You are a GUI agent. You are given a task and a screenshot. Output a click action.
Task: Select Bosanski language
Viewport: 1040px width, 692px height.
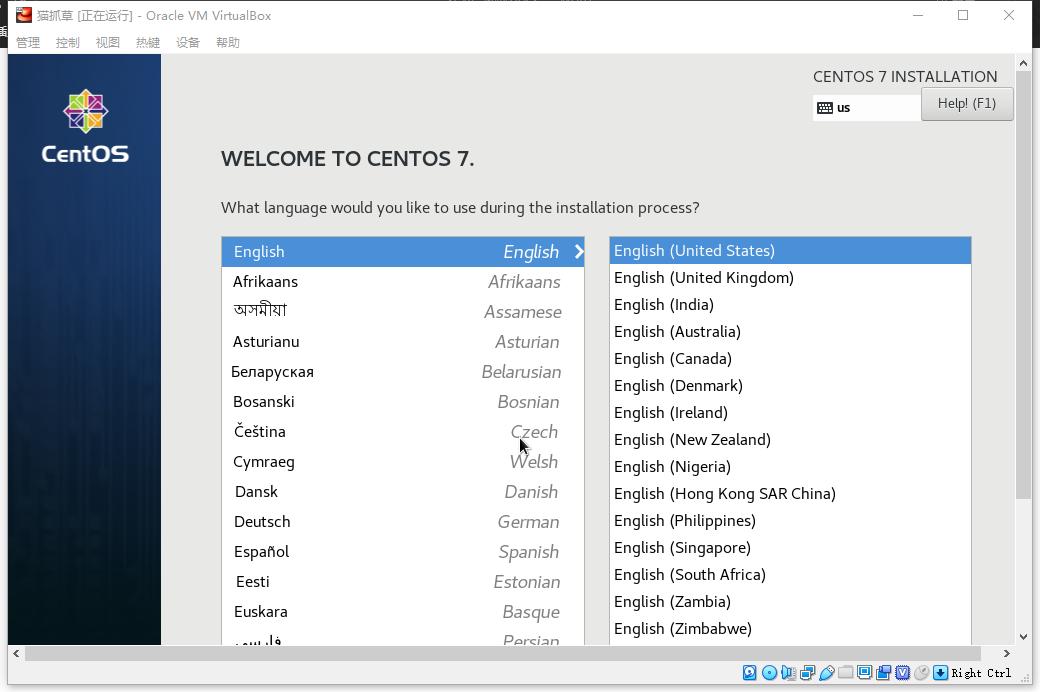click(x=403, y=401)
